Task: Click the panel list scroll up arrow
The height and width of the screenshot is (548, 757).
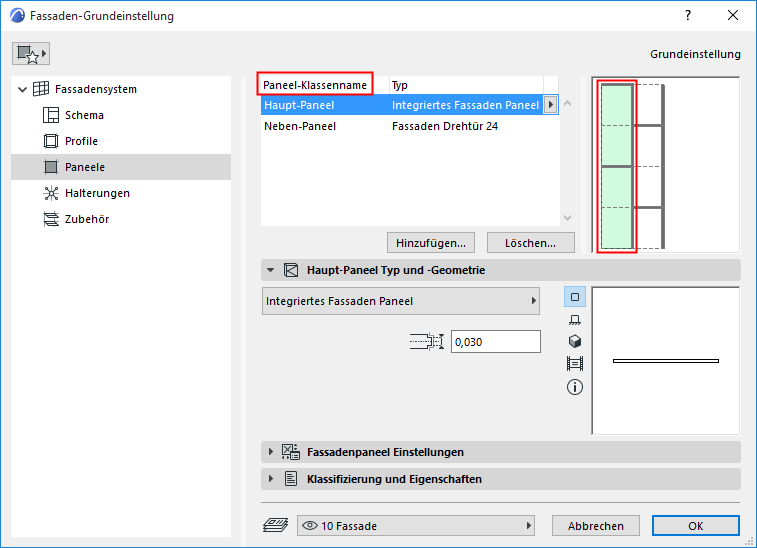Action: pyautogui.click(x=568, y=103)
